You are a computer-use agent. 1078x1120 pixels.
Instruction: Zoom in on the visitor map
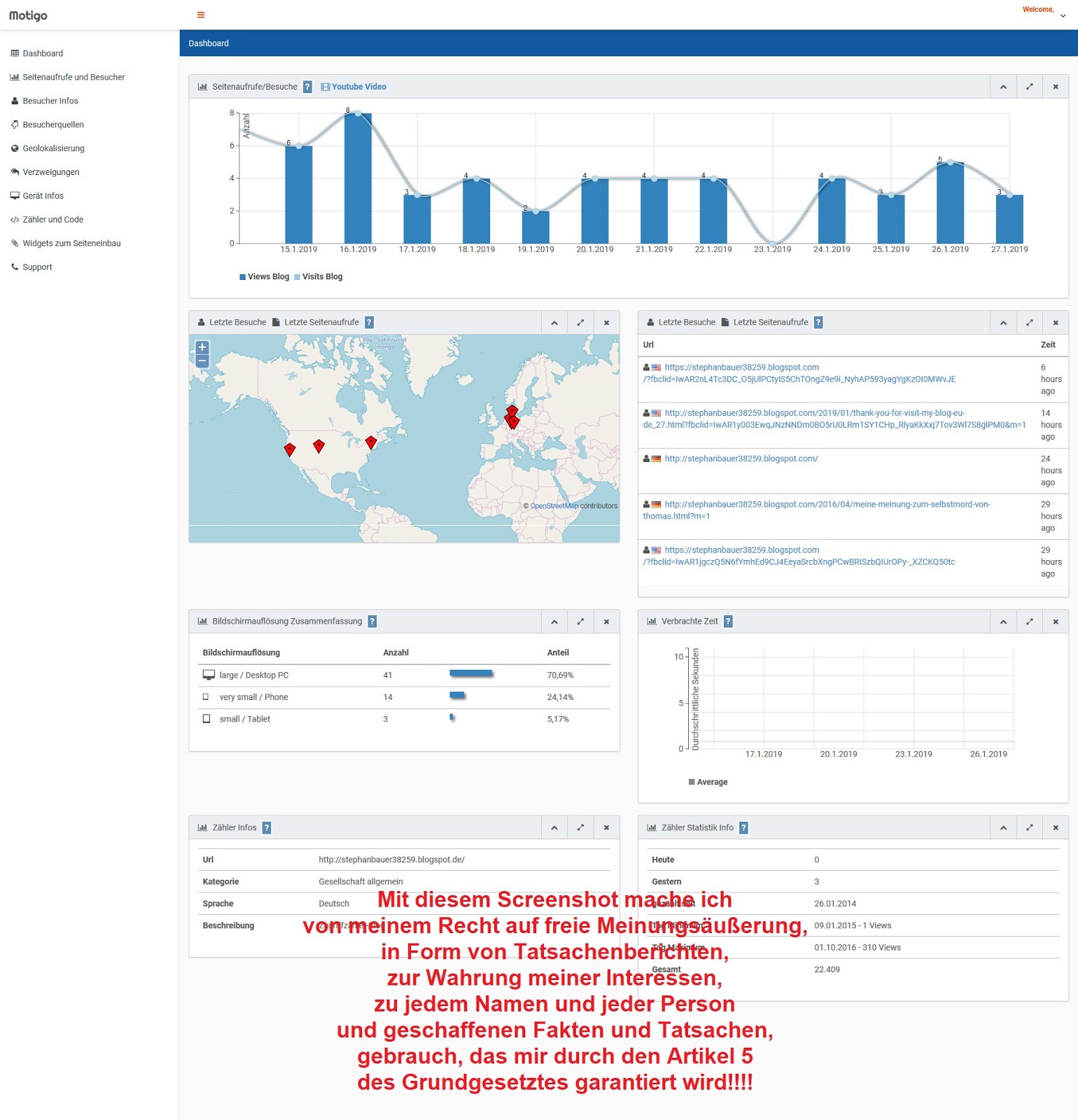tap(202, 347)
